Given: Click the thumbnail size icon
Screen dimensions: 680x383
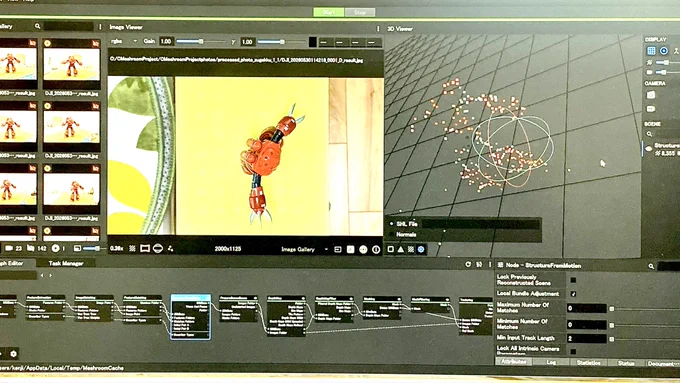Looking at the screenshot, I should [77, 249].
